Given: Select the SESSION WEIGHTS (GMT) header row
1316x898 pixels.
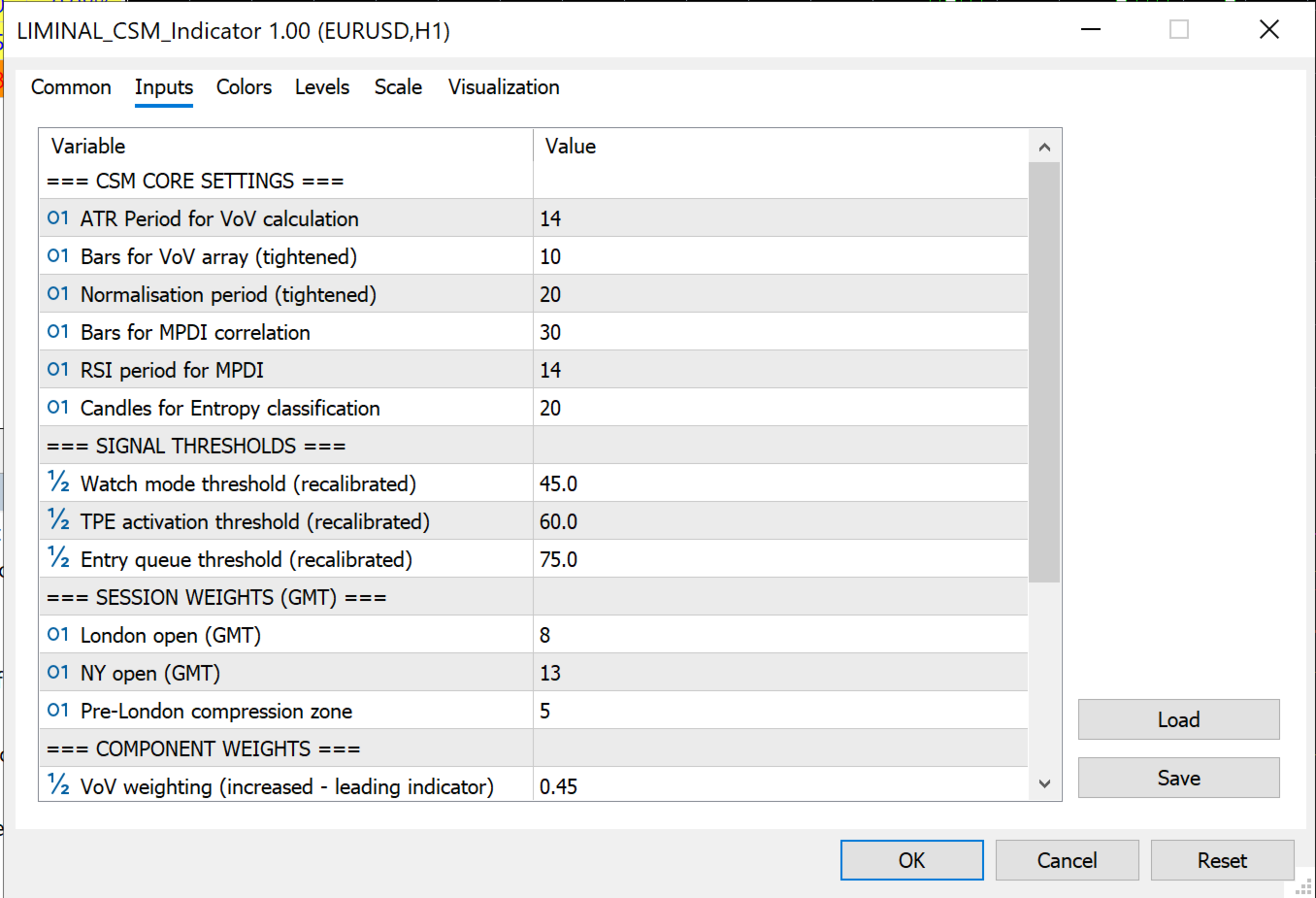Looking at the screenshot, I should point(533,597).
